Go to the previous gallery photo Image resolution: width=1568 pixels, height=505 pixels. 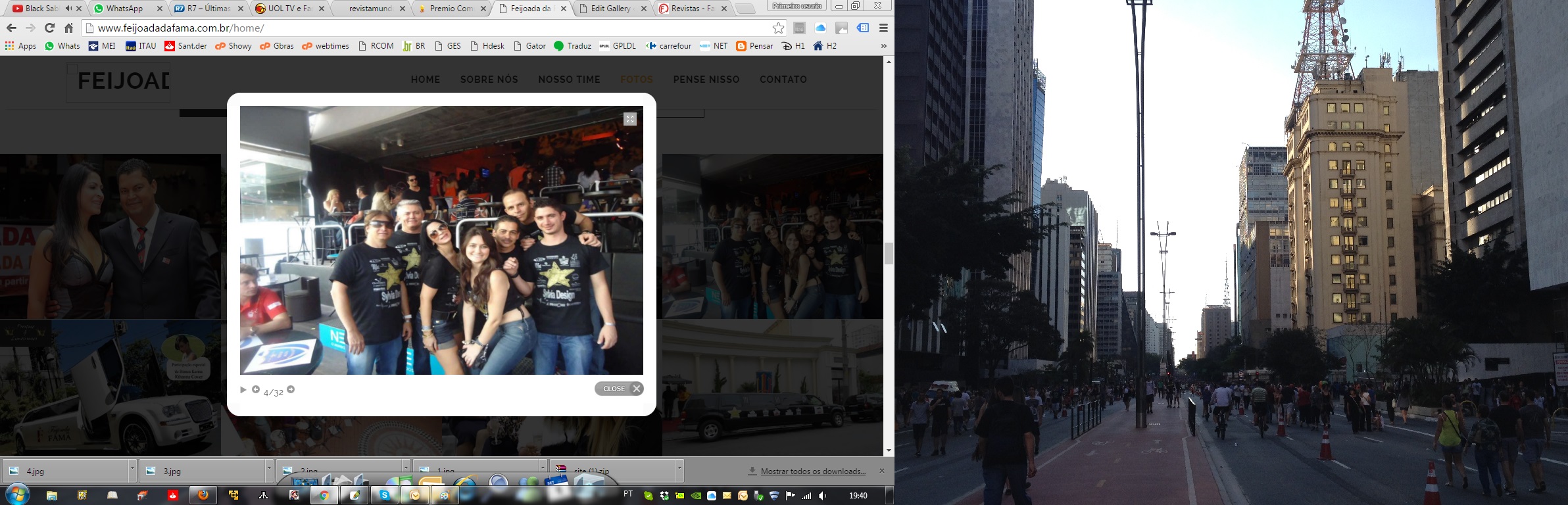click(256, 389)
